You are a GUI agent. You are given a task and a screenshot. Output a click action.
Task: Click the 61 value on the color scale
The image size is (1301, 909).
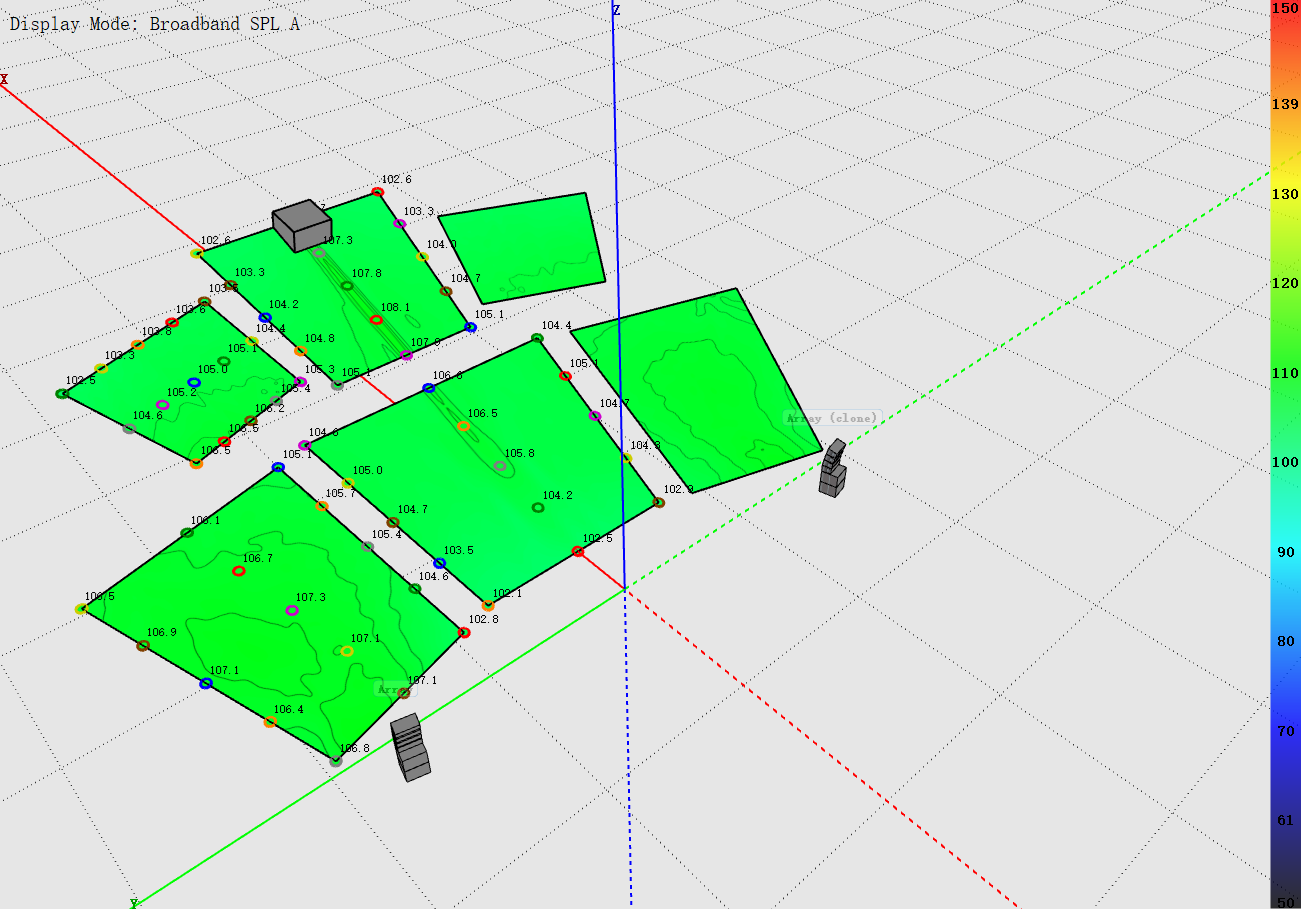click(x=1285, y=820)
